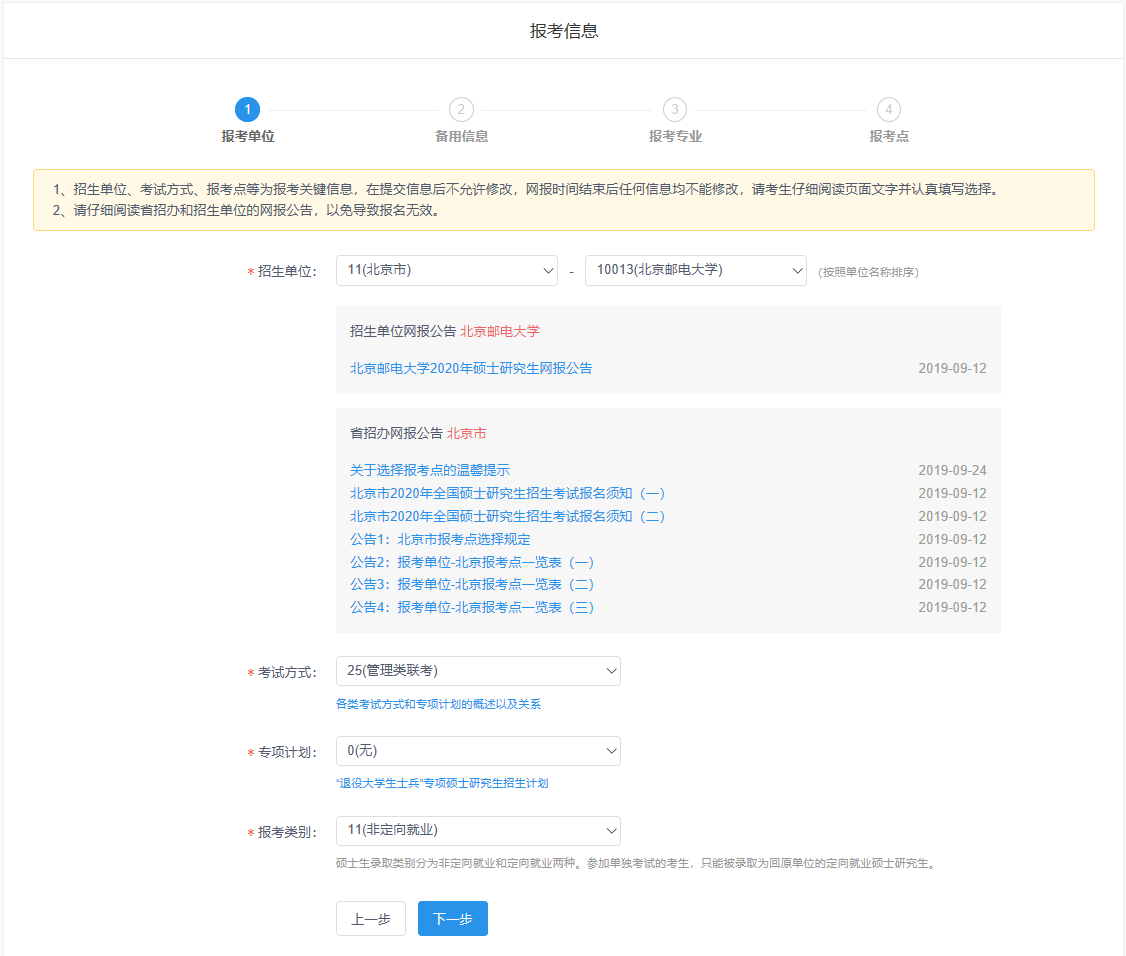Expand the 考试方式 dropdown

click(478, 671)
